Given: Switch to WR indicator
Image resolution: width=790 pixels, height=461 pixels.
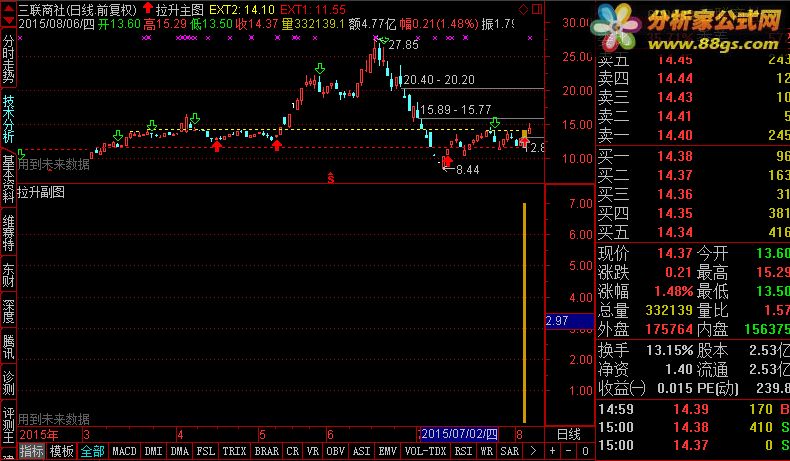Looking at the screenshot, I should [487, 451].
